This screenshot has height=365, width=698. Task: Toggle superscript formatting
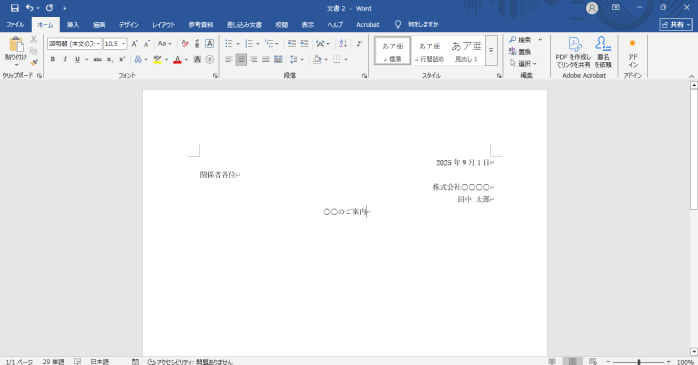point(122,59)
